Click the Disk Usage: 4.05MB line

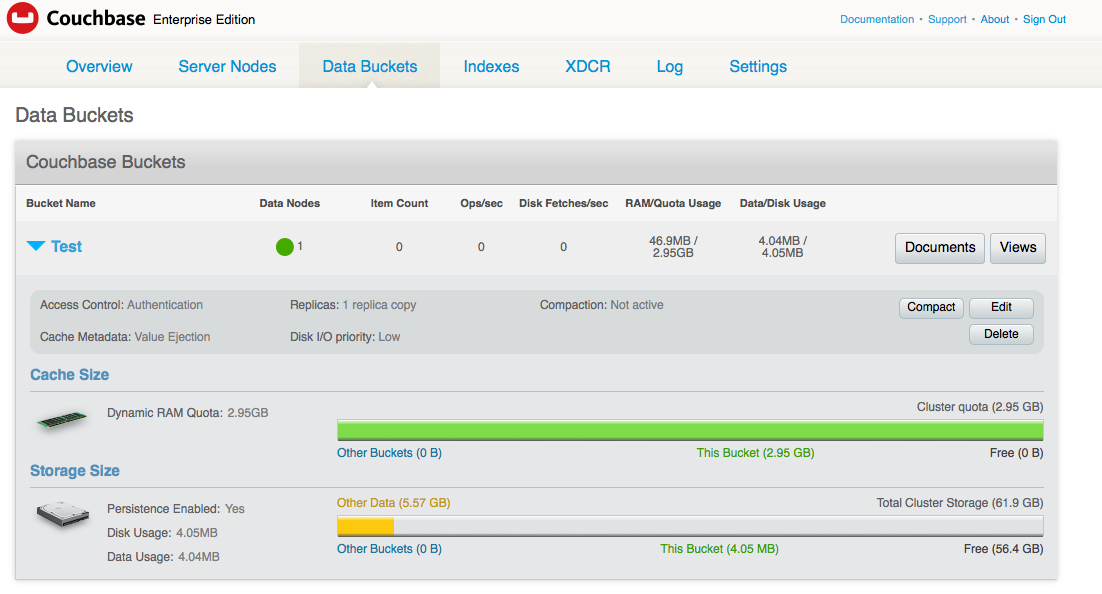coord(162,533)
